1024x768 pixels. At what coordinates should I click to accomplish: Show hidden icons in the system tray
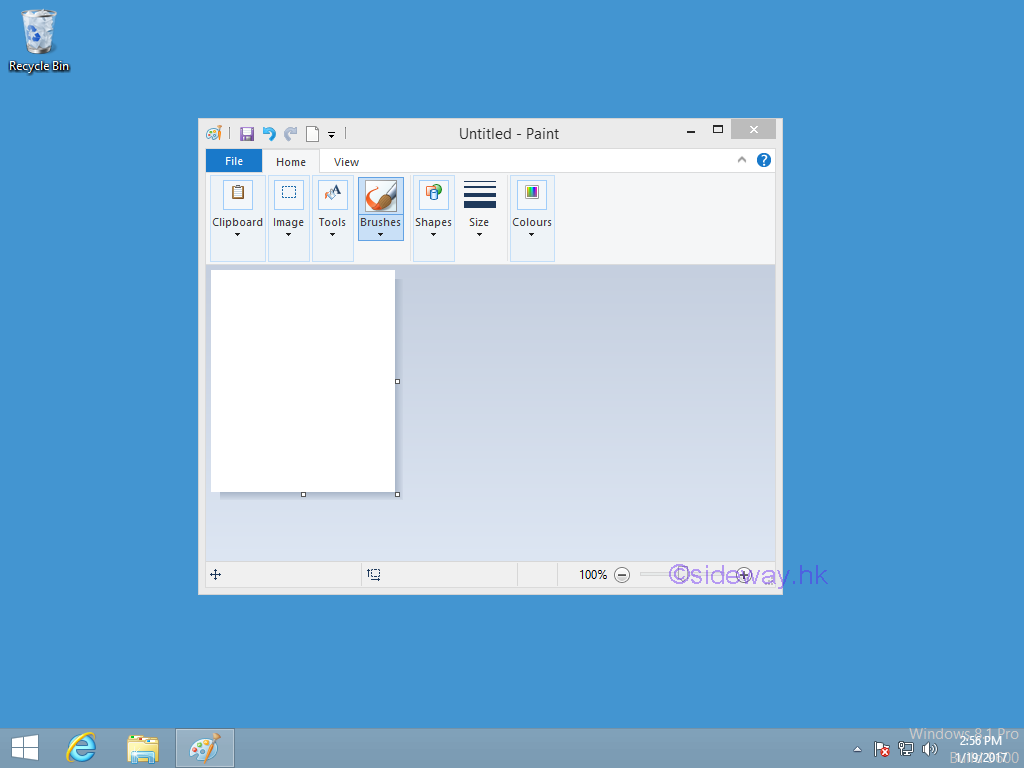[x=857, y=748]
